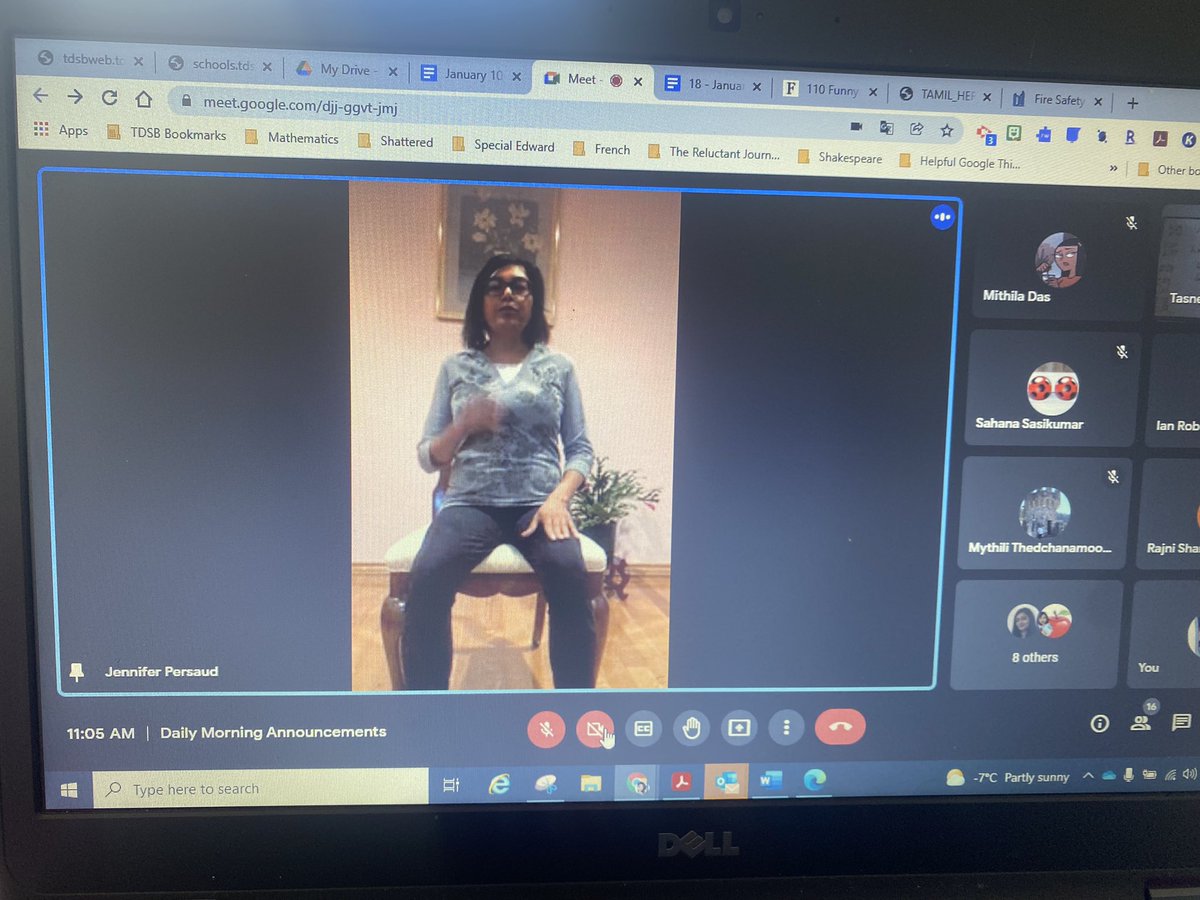Bookmark this page with star icon

(946, 130)
